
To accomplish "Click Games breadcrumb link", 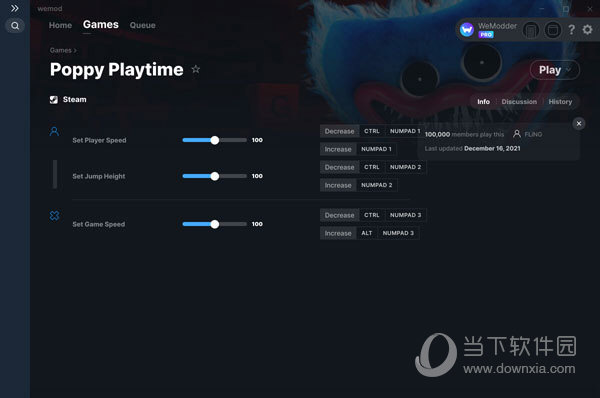I will click(60, 50).
